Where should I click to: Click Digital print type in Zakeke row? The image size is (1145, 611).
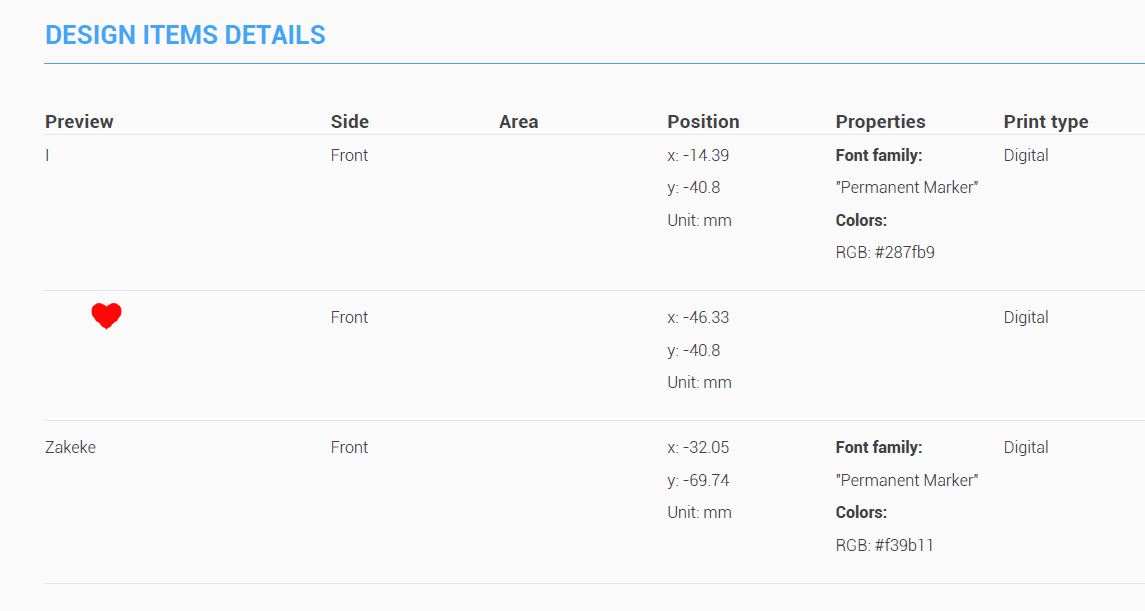pyautogui.click(x=1026, y=447)
